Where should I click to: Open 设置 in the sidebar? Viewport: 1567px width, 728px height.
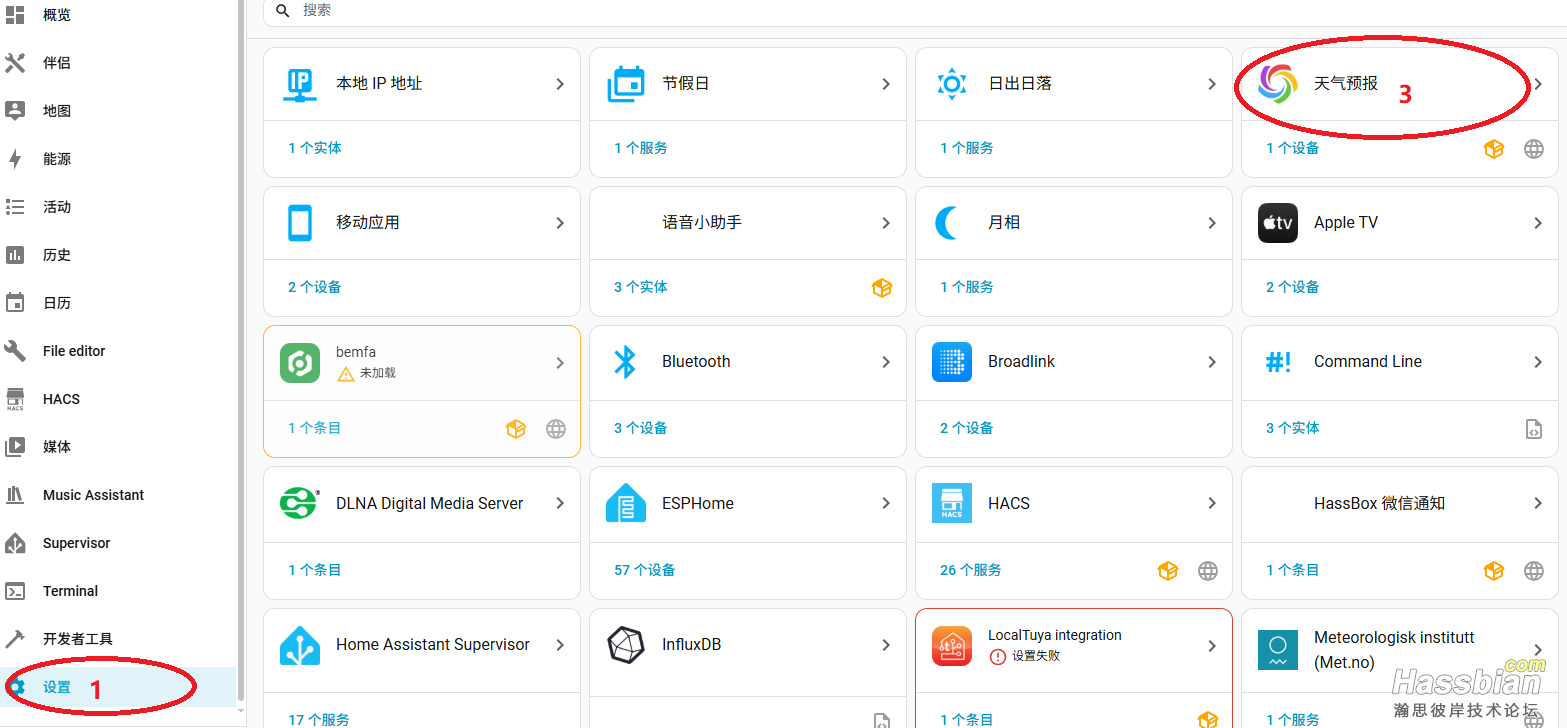pyautogui.click(x=57, y=687)
